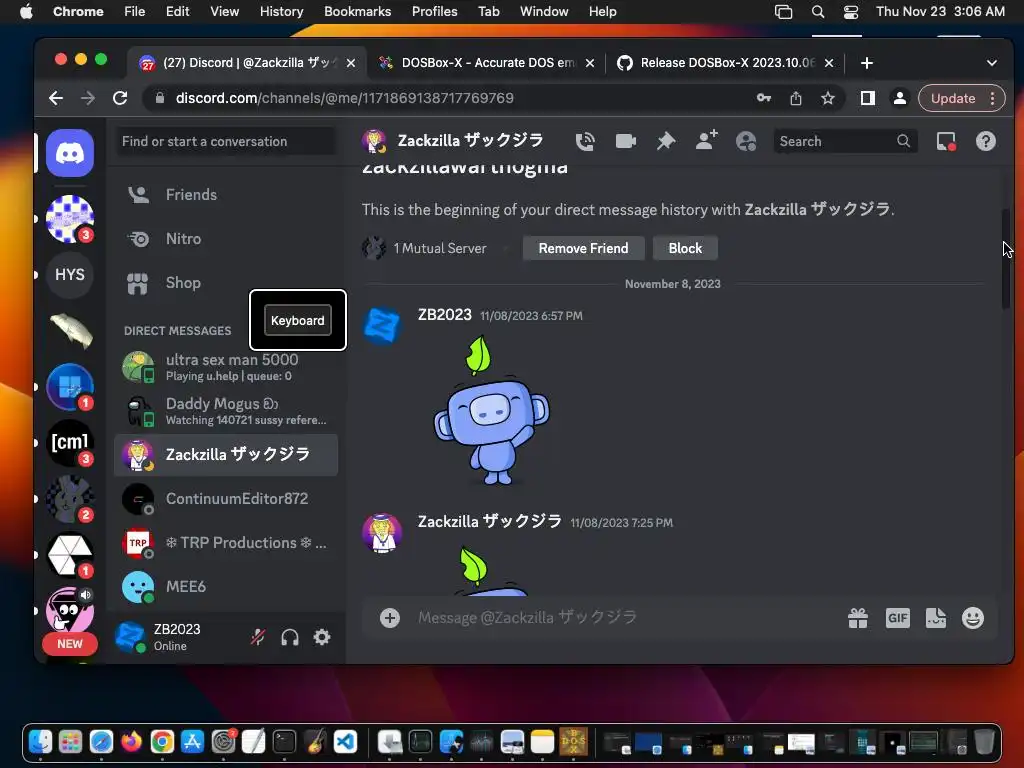Open Spotlight search in menu bar

[x=818, y=12]
